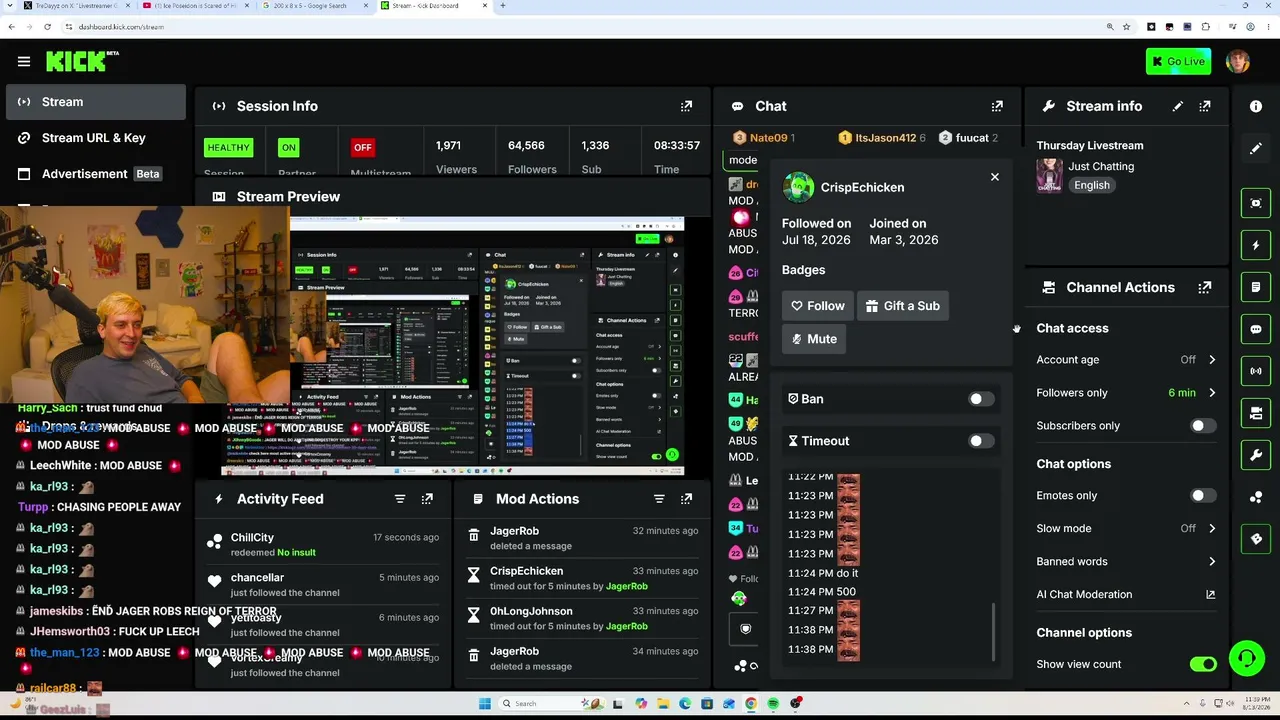Toggle the Timeout switch for CrispEchicken
1280x720 pixels.
click(x=981, y=441)
